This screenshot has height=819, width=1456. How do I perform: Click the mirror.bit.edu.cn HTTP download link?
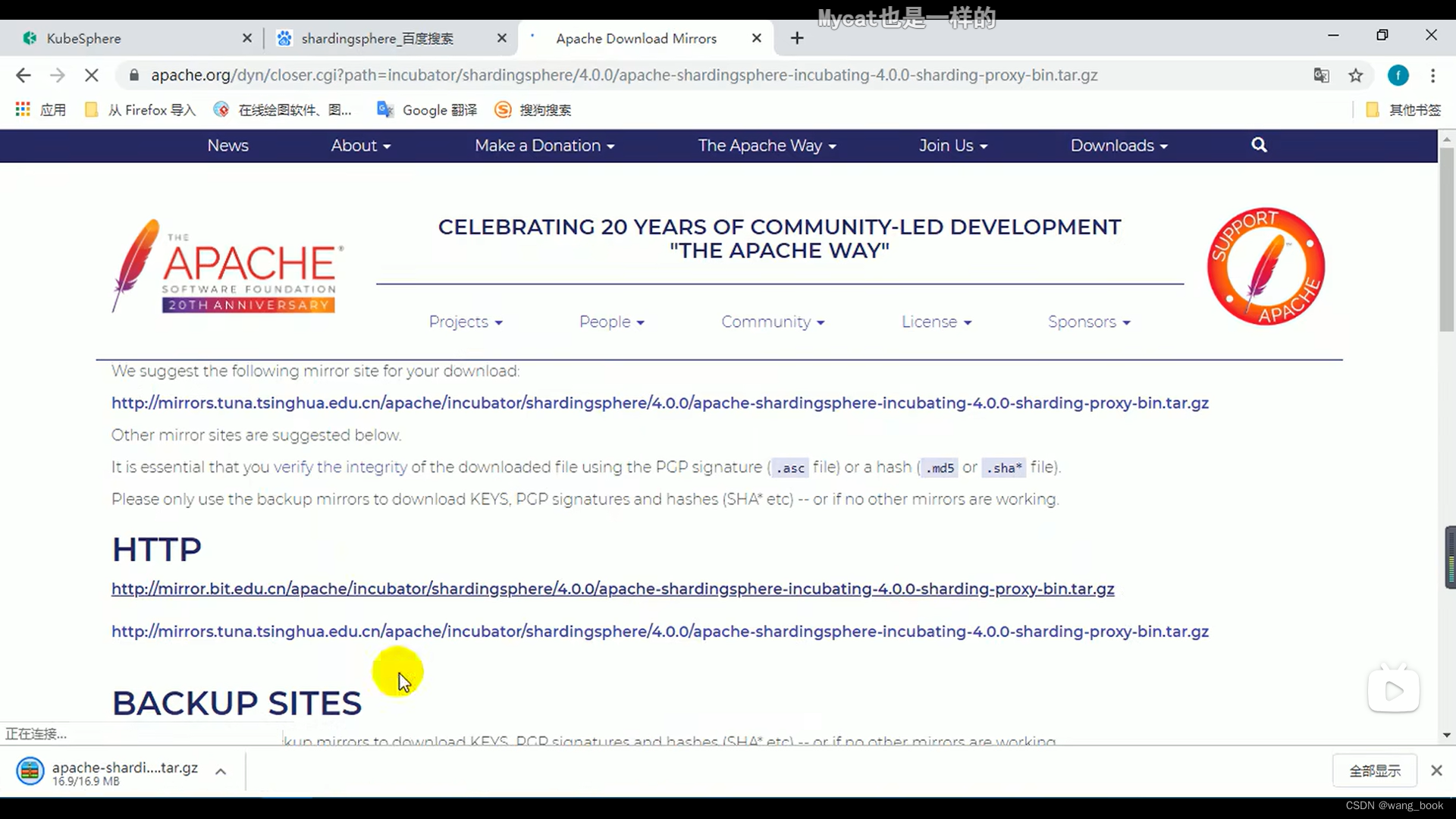[613, 588]
